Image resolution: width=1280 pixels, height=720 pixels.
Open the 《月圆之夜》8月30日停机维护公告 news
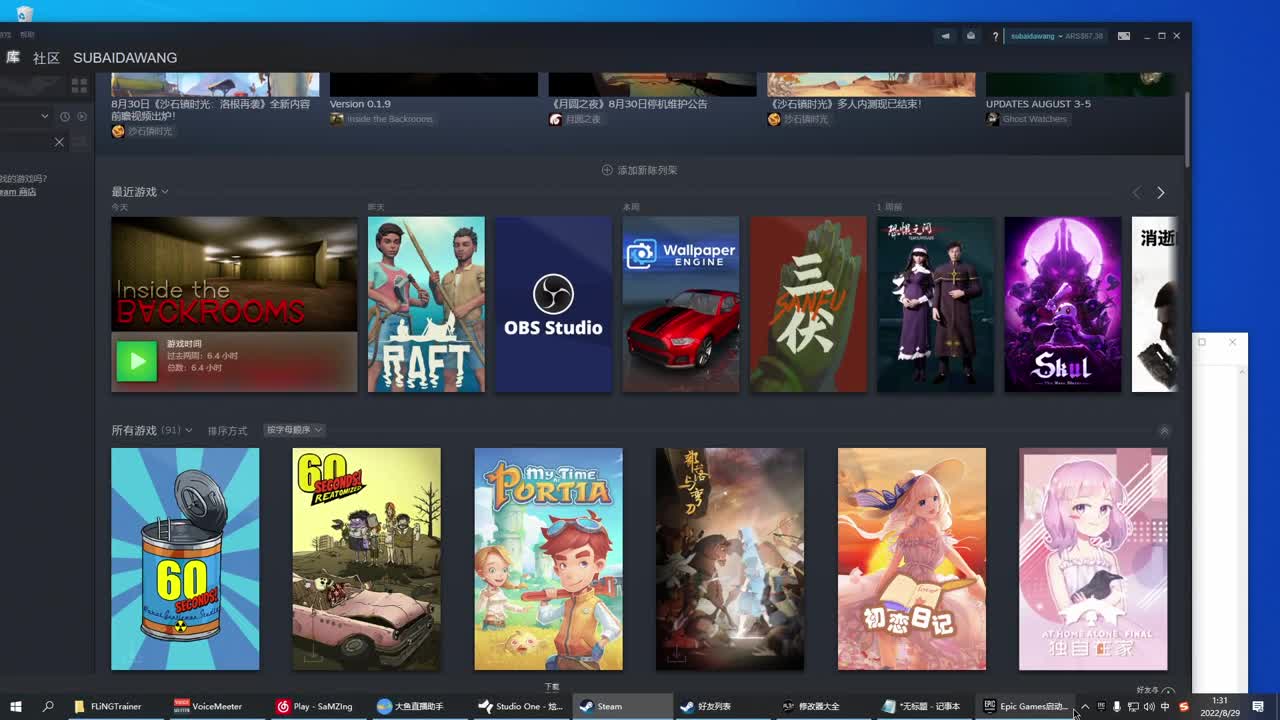[x=629, y=104]
